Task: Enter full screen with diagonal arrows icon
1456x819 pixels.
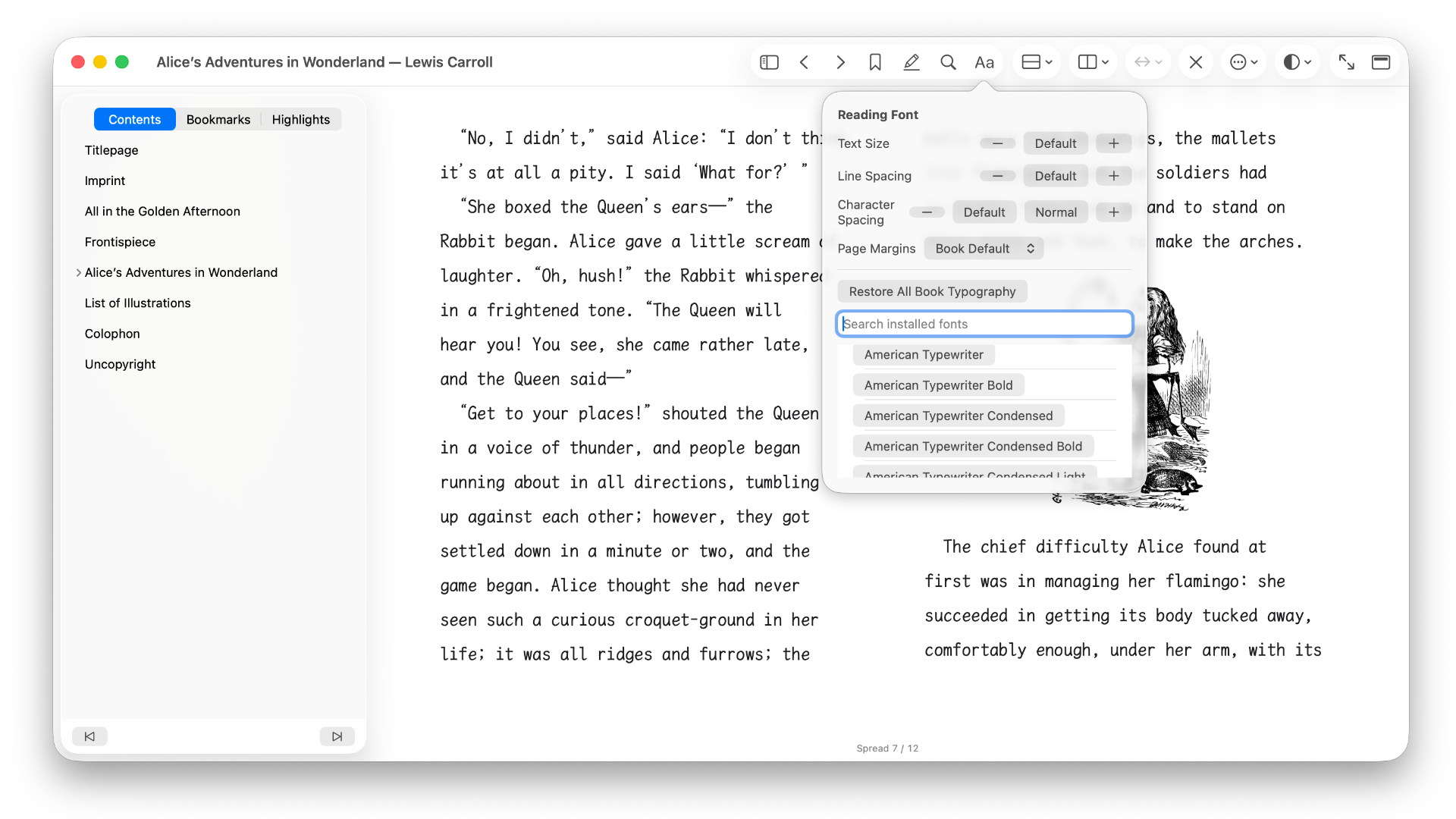Action: (x=1347, y=62)
